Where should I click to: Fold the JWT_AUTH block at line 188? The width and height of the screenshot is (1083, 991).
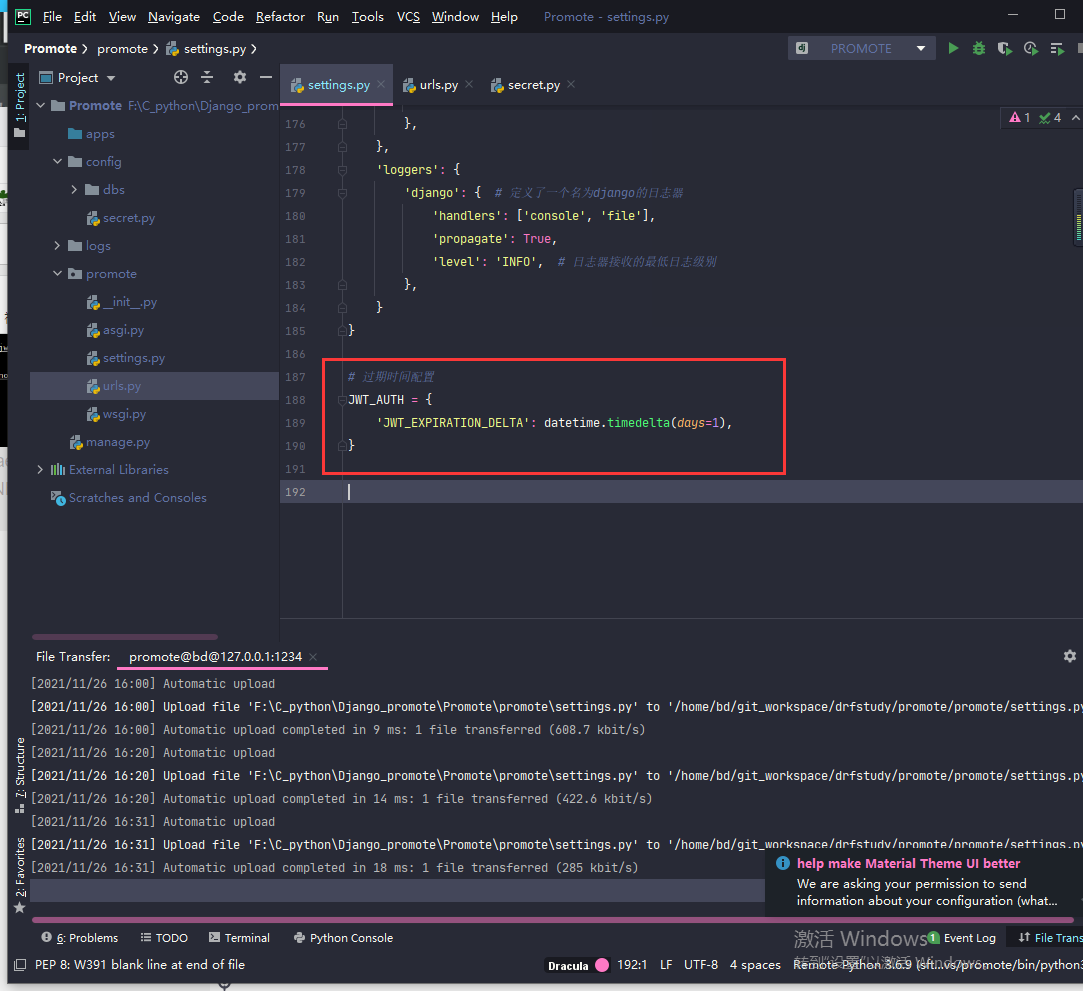343,400
